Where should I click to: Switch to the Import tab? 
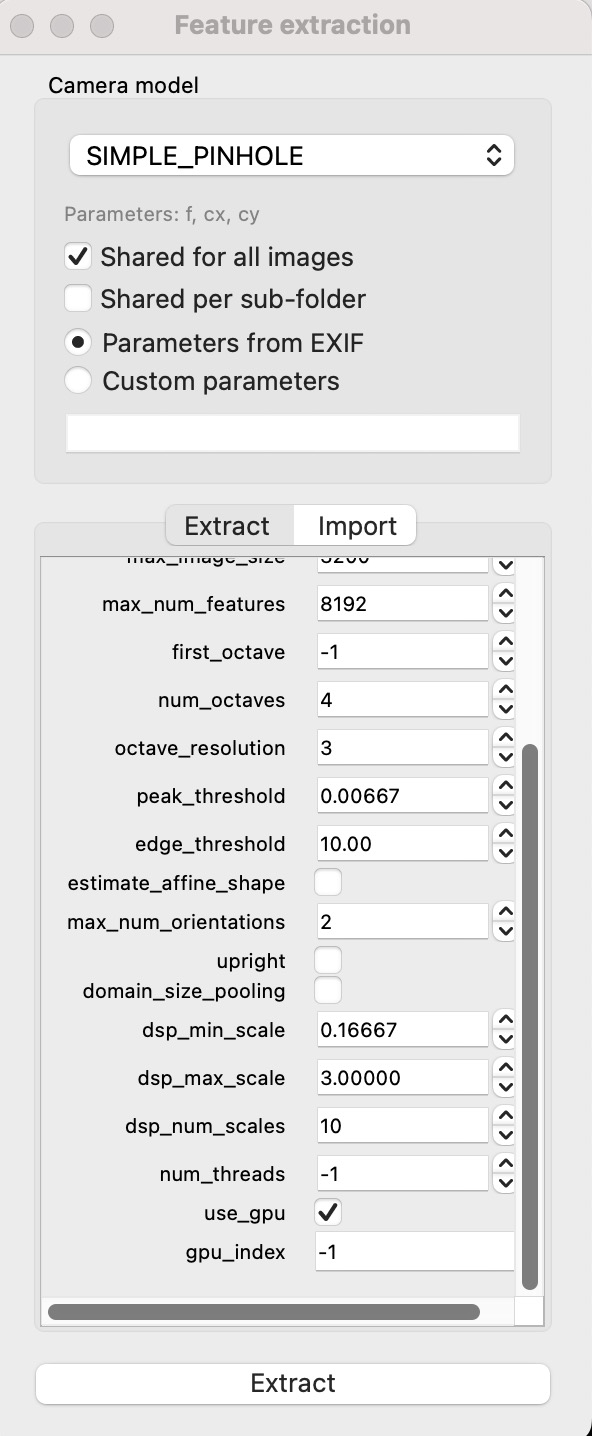pos(355,525)
